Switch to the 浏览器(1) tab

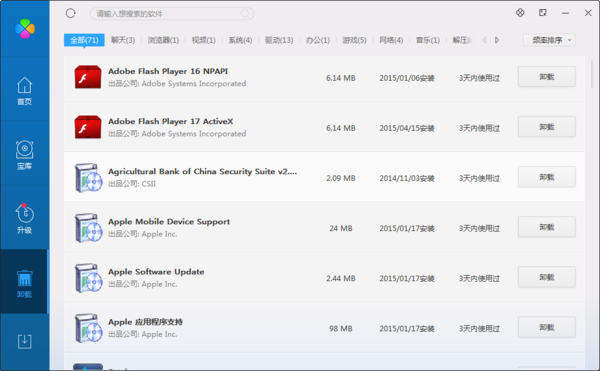click(163, 40)
